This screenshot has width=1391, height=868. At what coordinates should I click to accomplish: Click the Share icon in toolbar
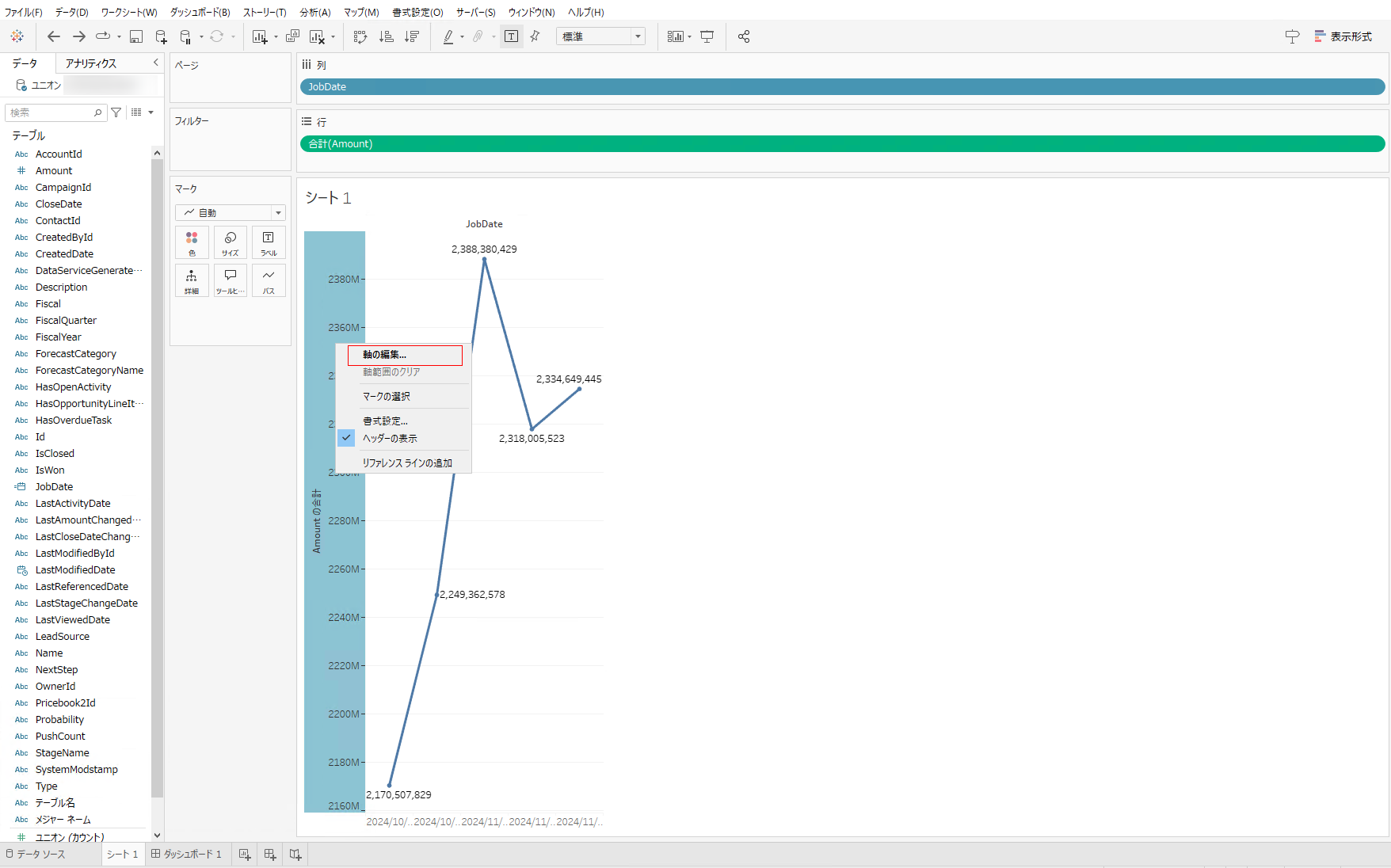tap(744, 36)
